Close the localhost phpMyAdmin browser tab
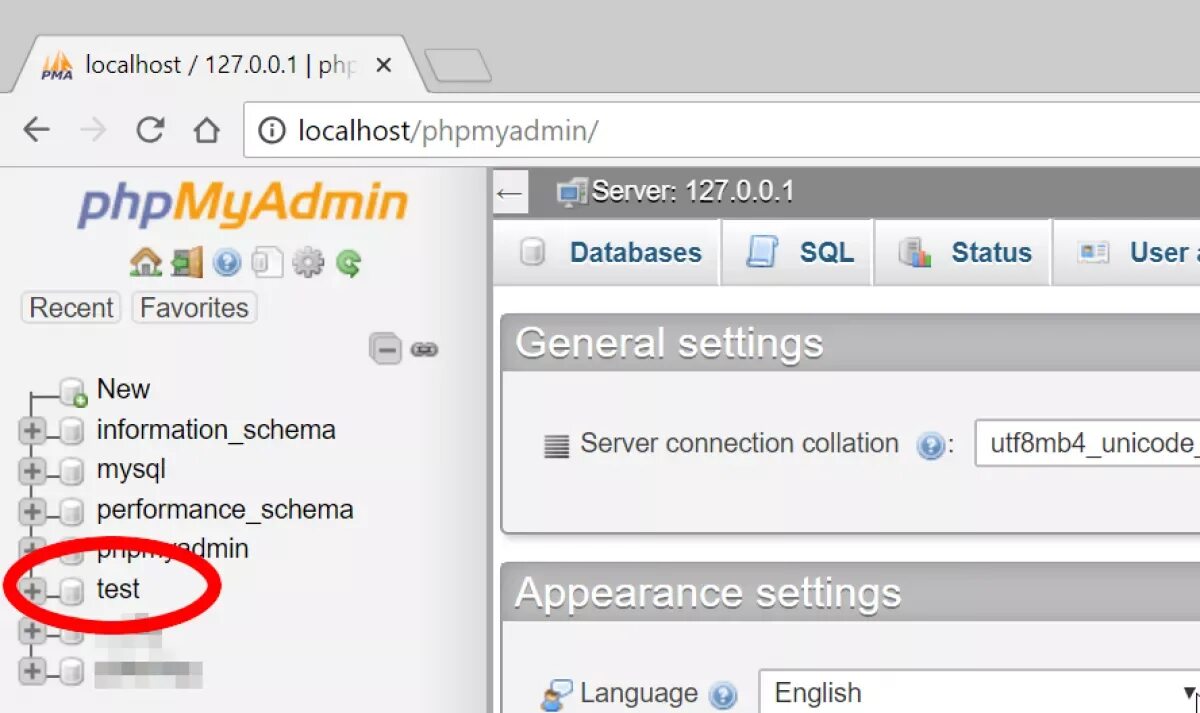 [x=384, y=66]
